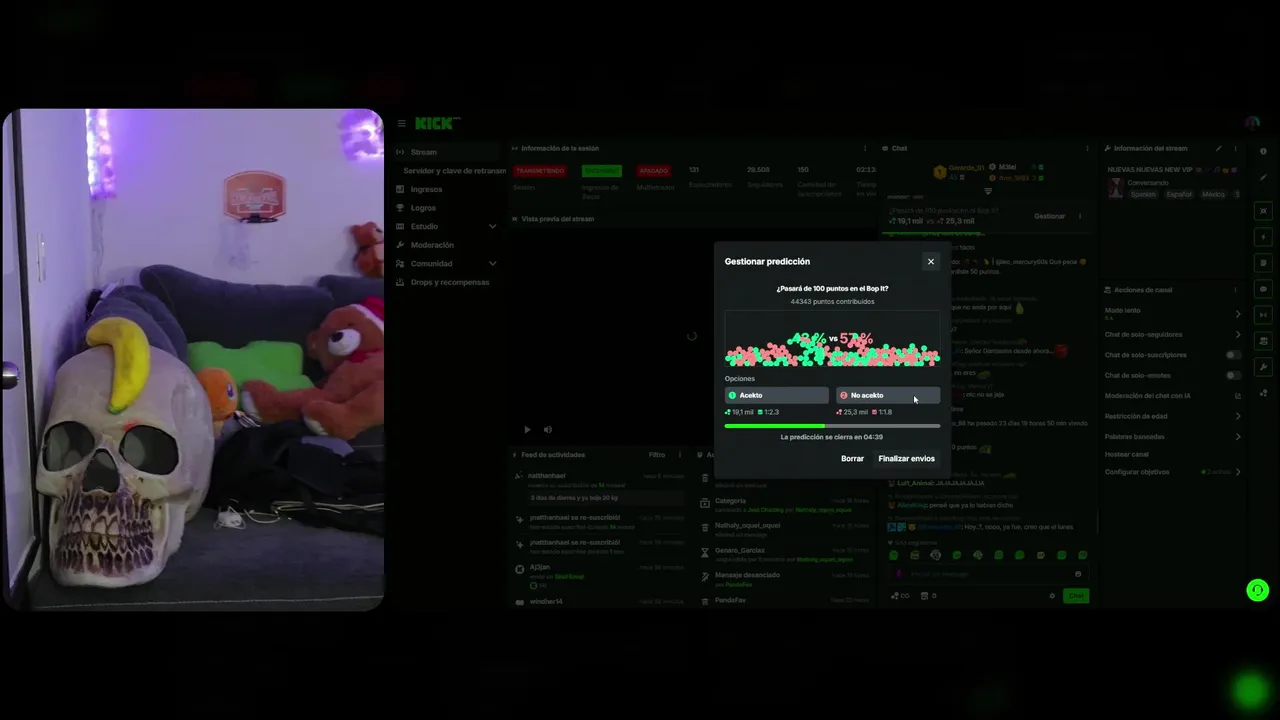Click the chat bubble icon in right toolbar

[1263, 289]
